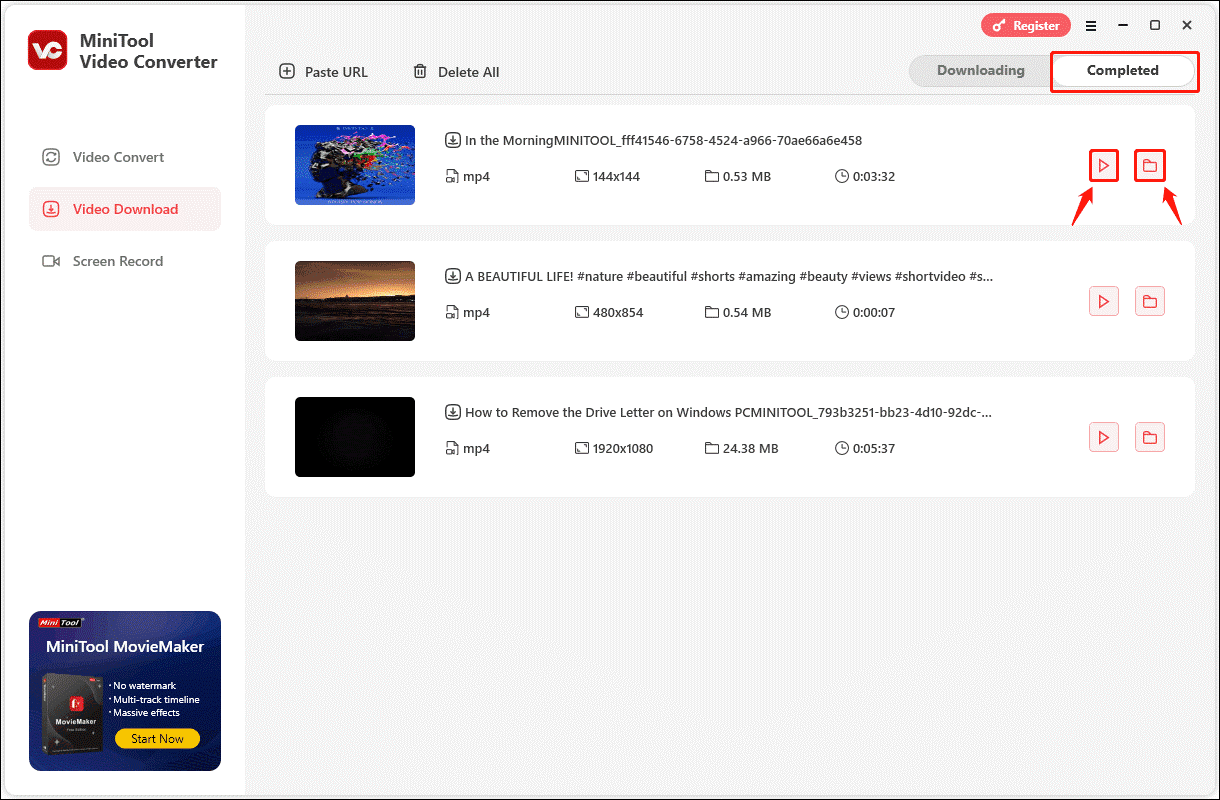Play the How to Remove Drive Letter video
The width and height of the screenshot is (1220, 800).
click(x=1104, y=437)
